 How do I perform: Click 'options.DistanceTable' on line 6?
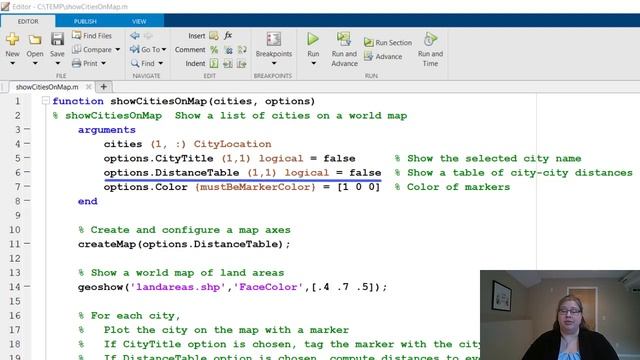171,173
